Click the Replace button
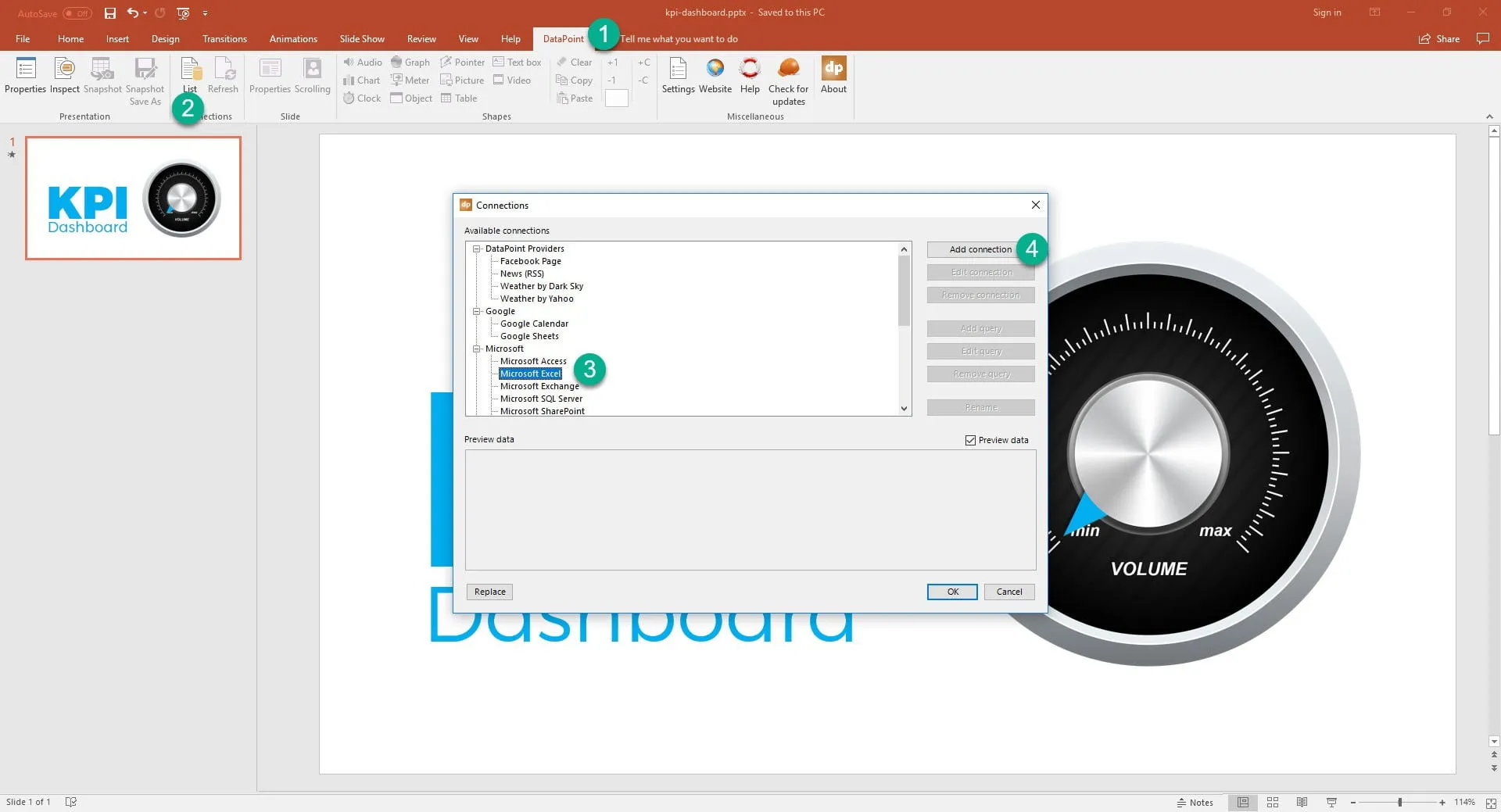This screenshot has width=1501, height=812. pos(489,592)
